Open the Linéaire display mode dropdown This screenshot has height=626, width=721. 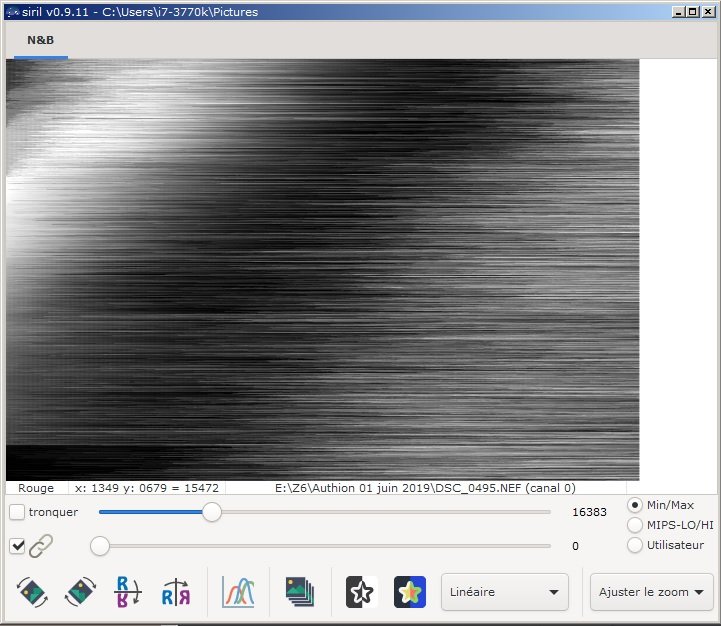(x=505, y=592)
